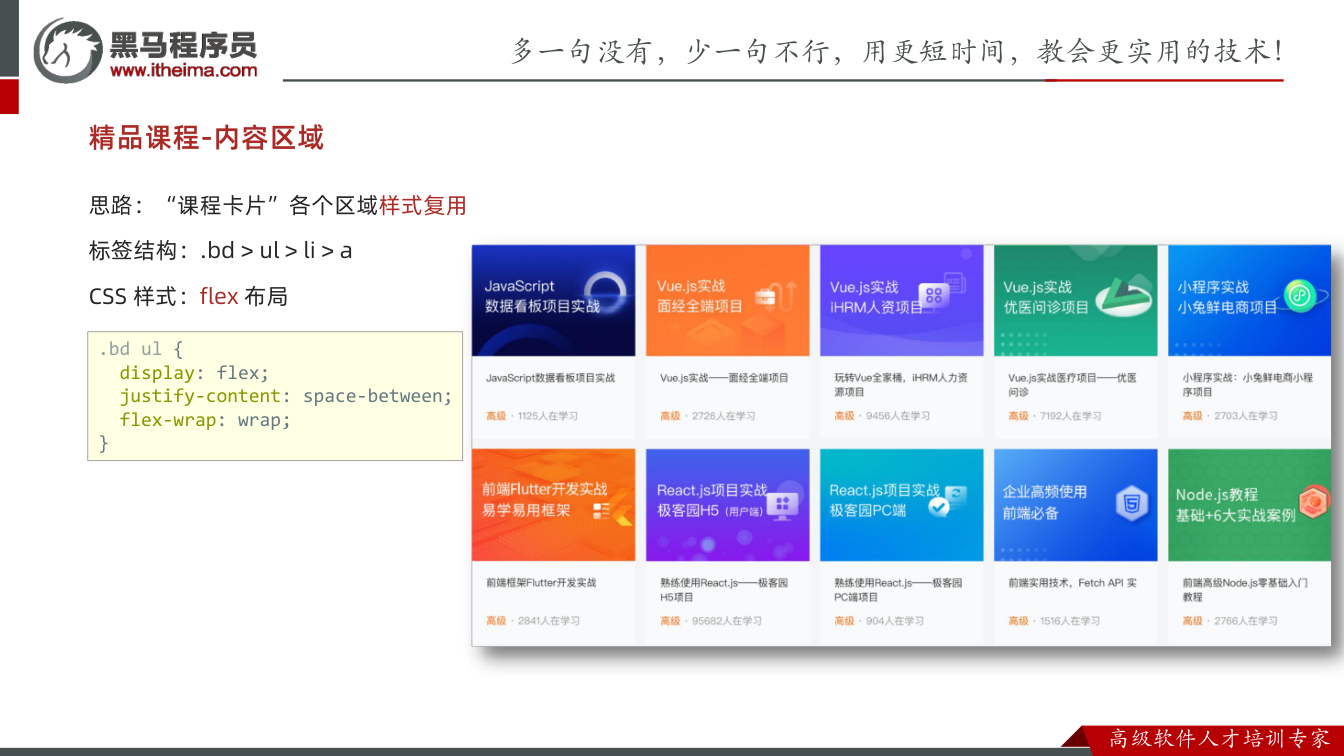
Task: Select the title 前端高级Node.js零基础入门教程
Action: tap(1245, 589)
